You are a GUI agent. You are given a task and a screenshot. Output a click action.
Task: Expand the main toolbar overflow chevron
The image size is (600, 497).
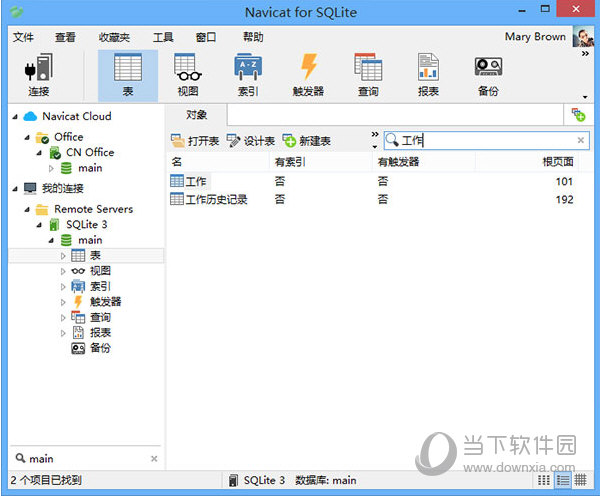[x=585, y=54]
